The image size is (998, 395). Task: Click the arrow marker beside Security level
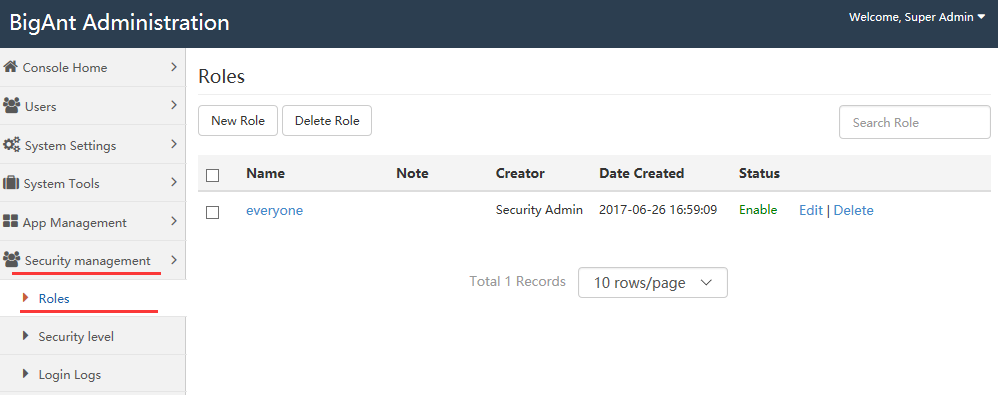point(25,336)
